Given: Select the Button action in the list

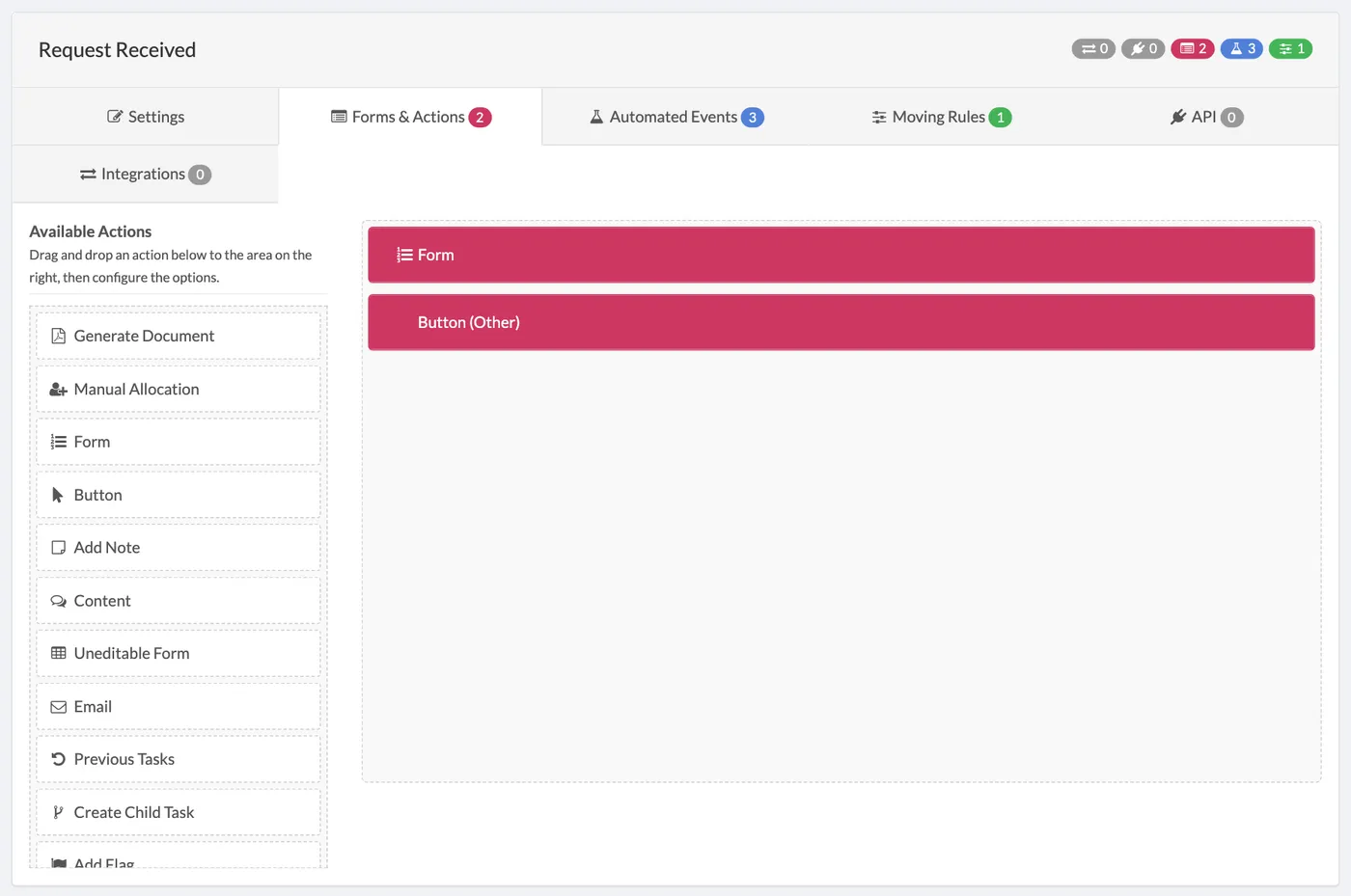Looking at the screenshot, I should tap(179, 495).
